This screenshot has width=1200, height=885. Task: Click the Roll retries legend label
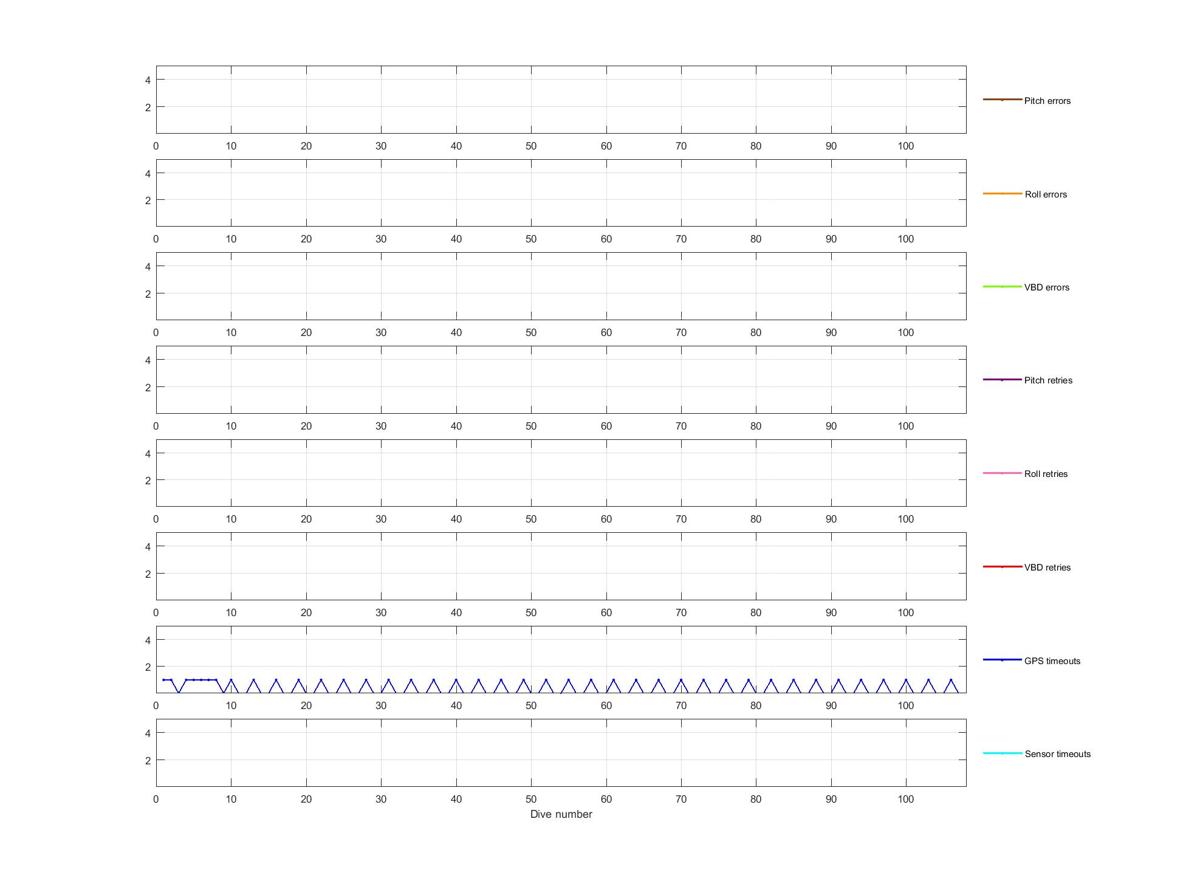1046,474
